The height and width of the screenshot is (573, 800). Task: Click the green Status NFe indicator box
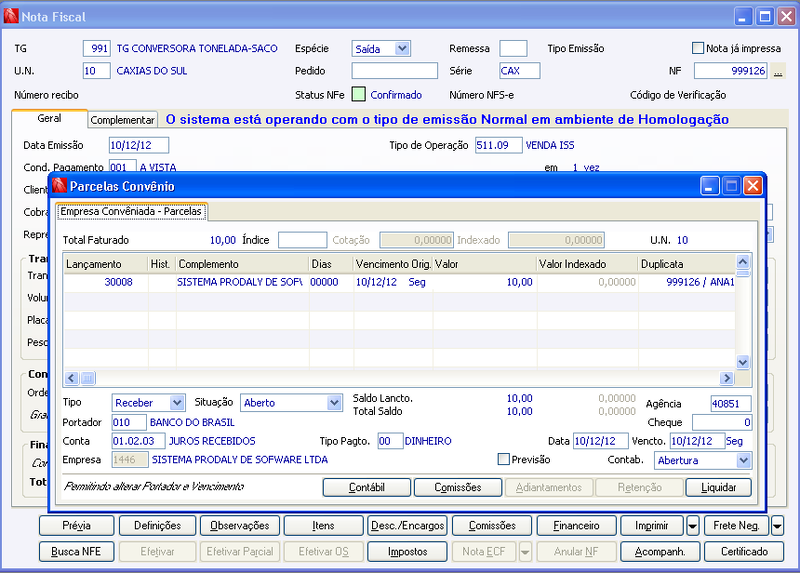tap(359, 94)
